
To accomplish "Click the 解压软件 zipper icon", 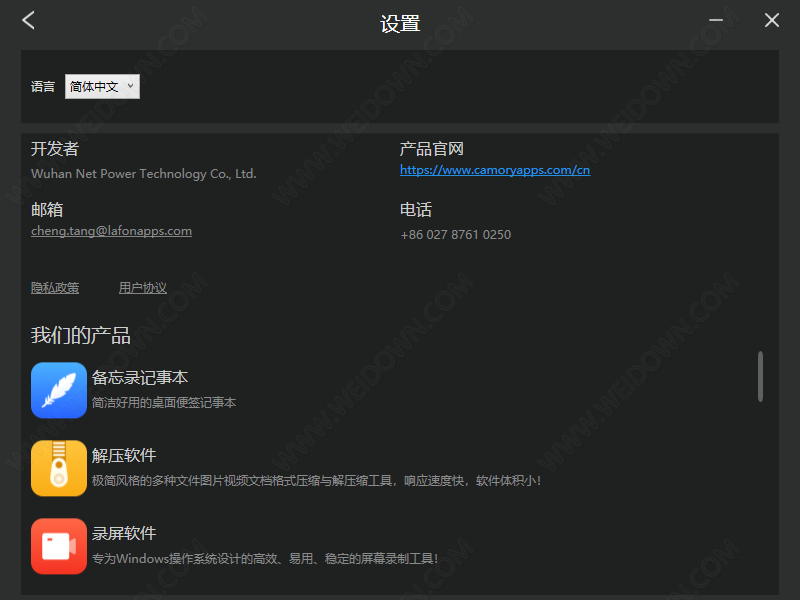I will tap(59, 468).
